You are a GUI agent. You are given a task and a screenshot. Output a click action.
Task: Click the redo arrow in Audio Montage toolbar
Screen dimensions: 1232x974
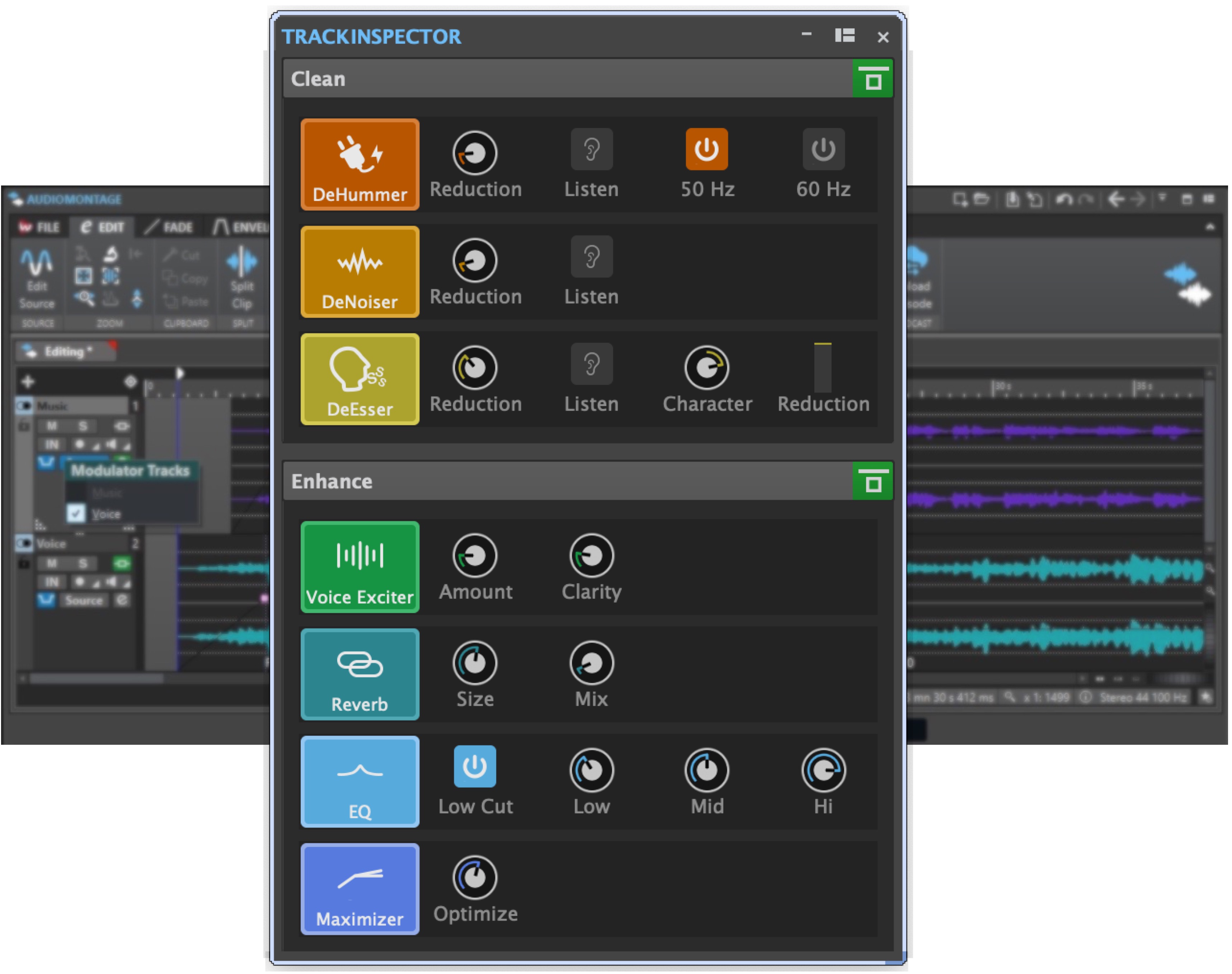pos(1086,199)
